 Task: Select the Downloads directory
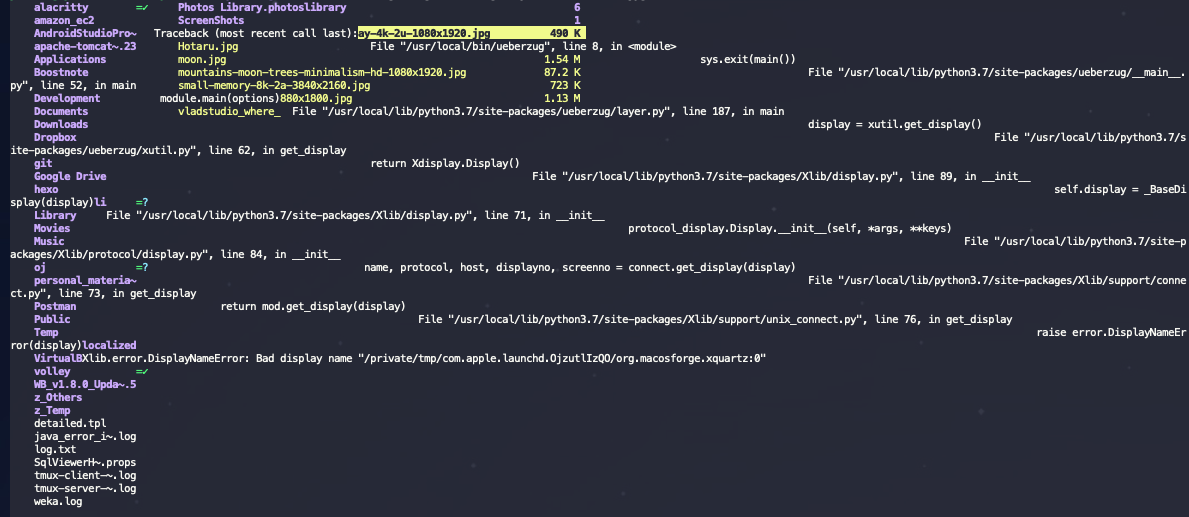tap(61, 124)
